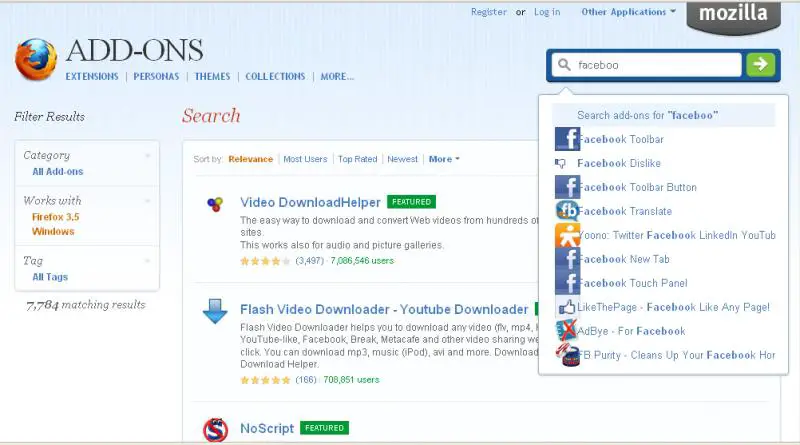Choose AdBye - For Facebook suggestion text
This screenshot has width=800, height=445.
[x=631, y=331]
